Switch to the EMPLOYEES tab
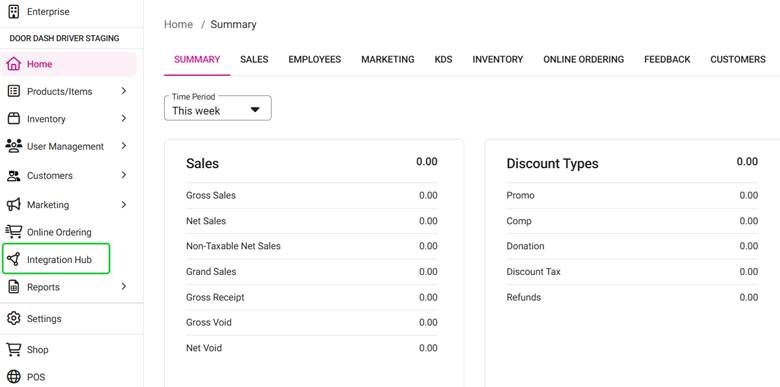The height and width of the screenshot is (387, 780). (315, 60)
